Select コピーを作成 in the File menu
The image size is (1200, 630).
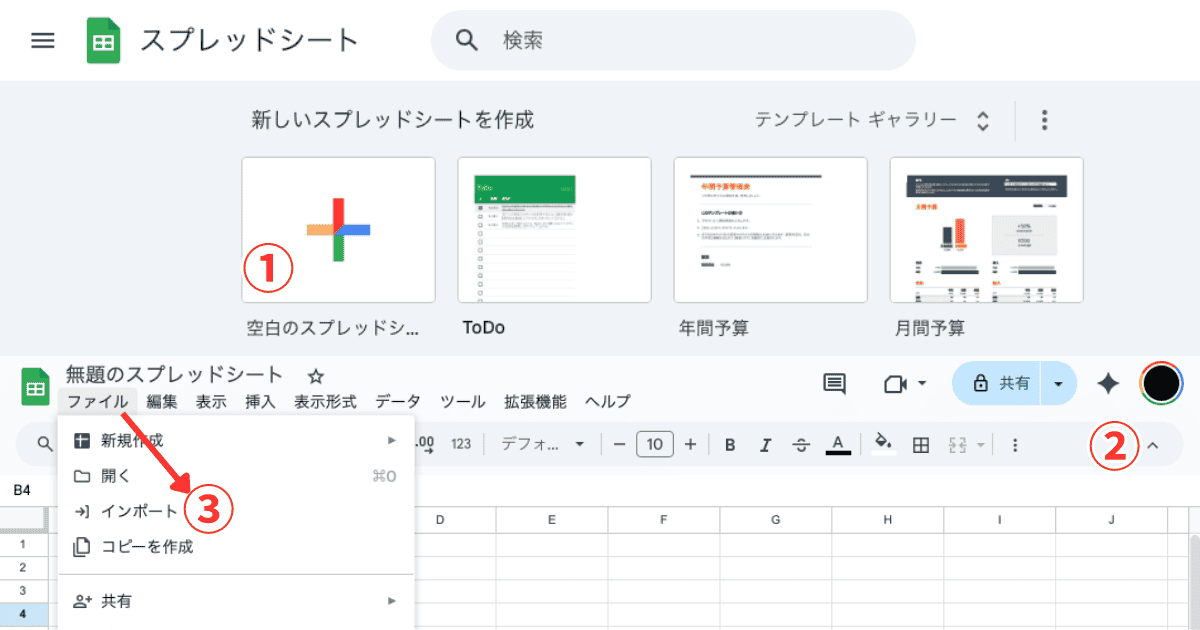pos(236,547)
